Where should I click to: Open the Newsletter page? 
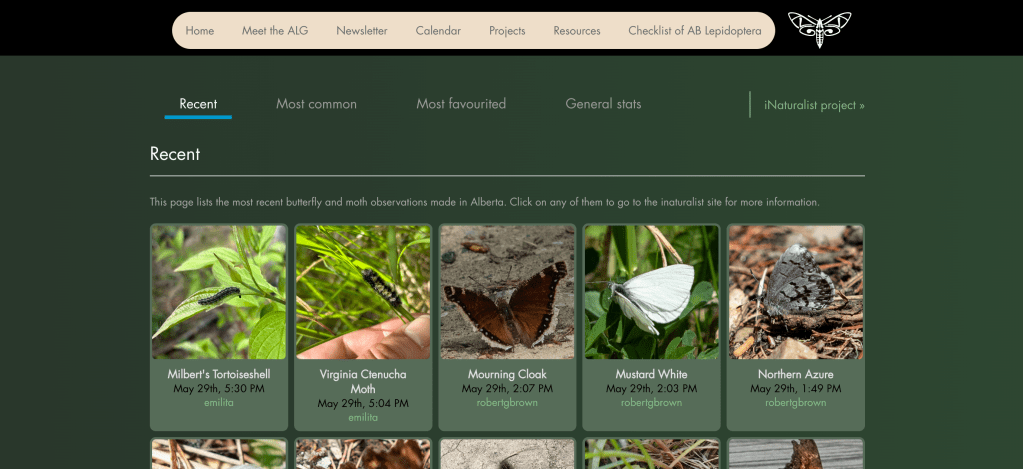click(362, 31)
